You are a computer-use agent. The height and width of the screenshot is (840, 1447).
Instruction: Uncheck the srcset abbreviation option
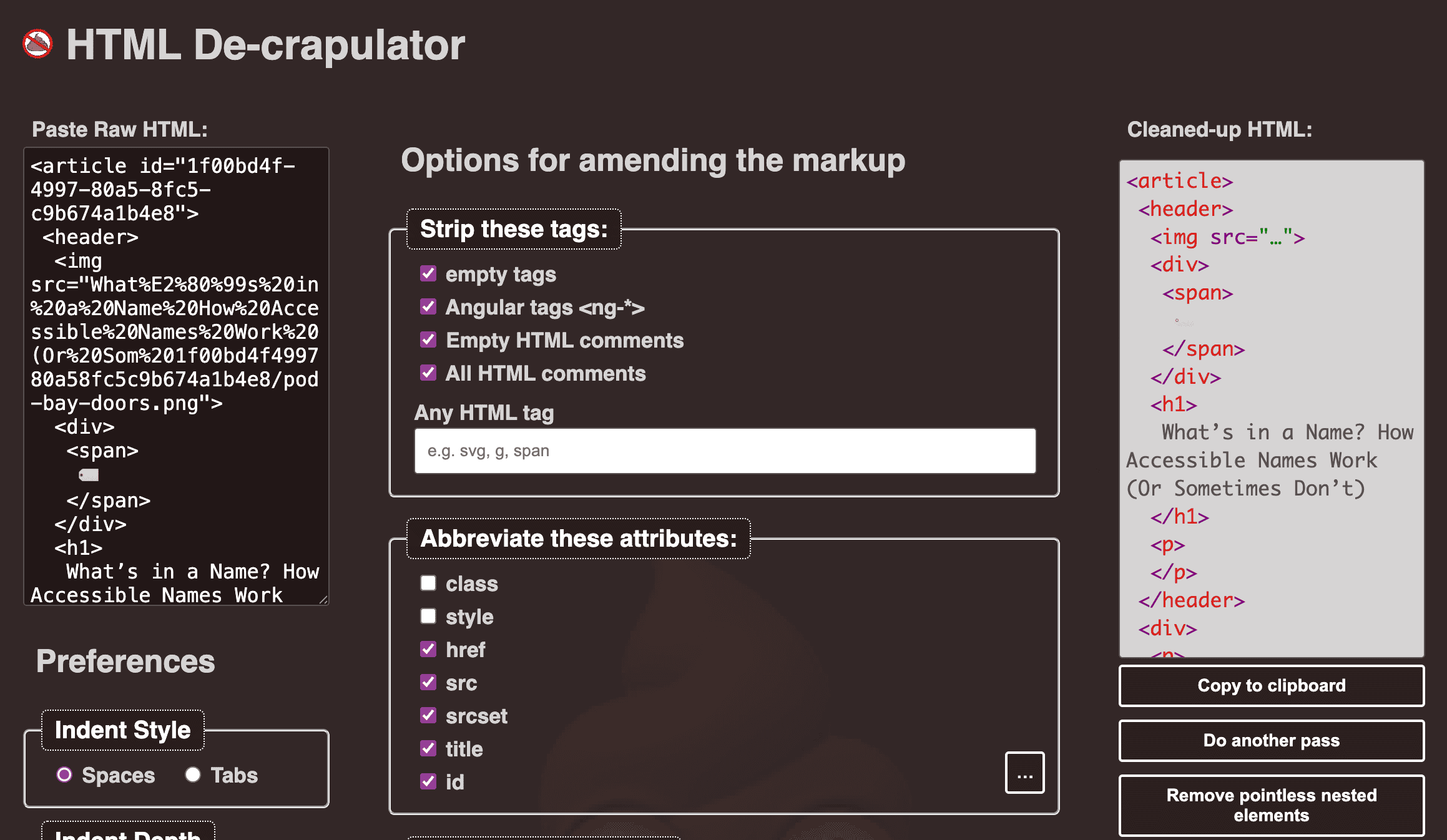click(x=428, y=715)
